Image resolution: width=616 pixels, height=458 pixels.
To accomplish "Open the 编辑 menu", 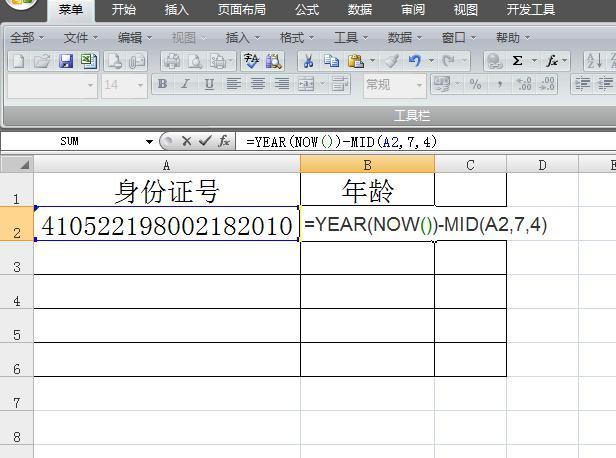I will pyautogui.click(x=135, y=38).
